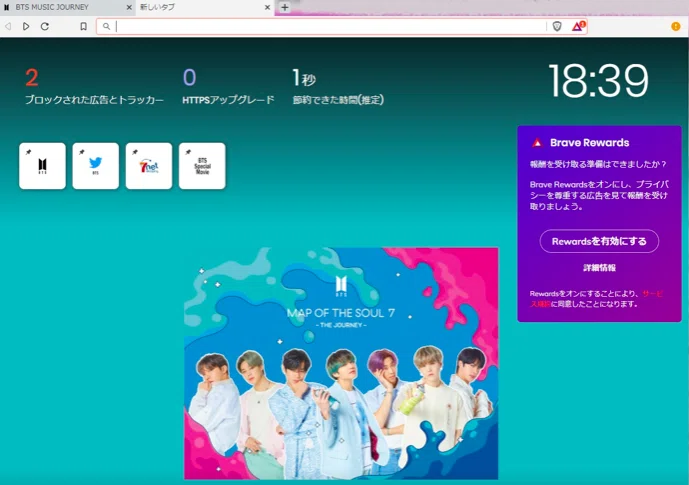This screenshot has height=485, width=689.
Task: Click the pin icon on the BTS Special Movie tile
Action: 188,152
